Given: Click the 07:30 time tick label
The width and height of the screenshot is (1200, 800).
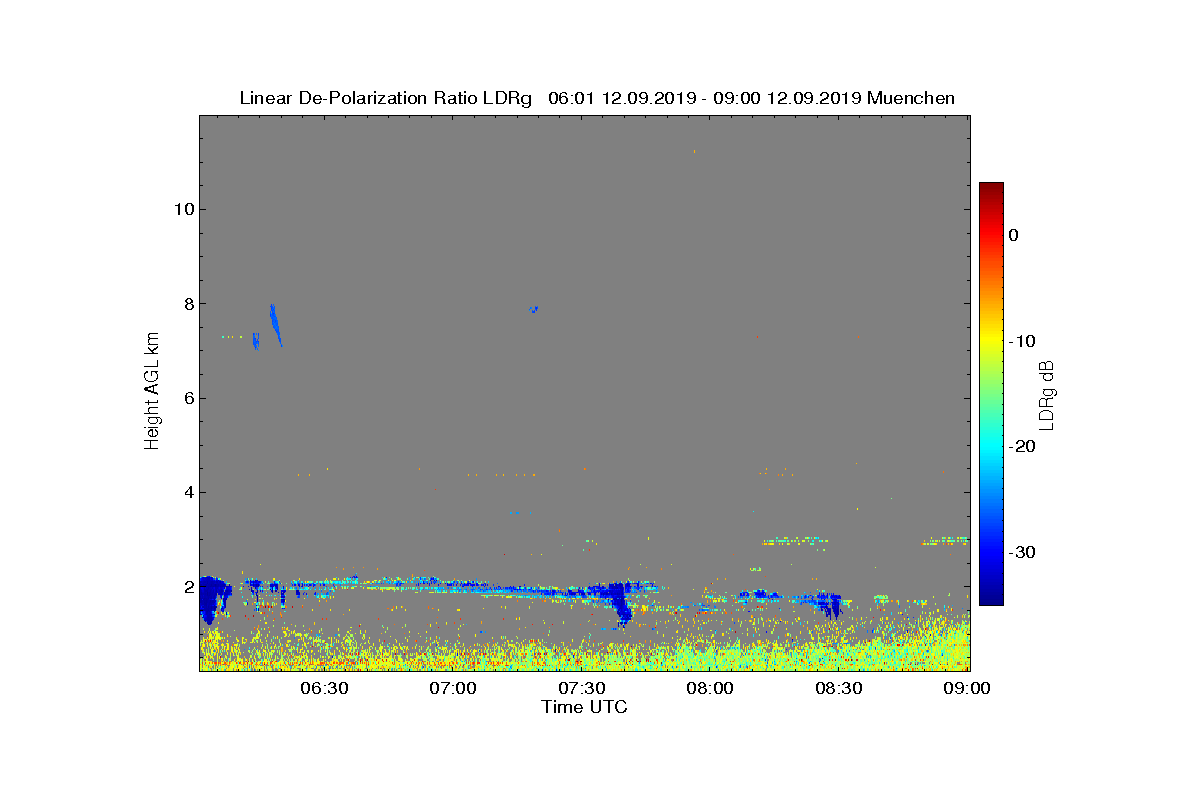Looking at the screenshot, I should point(582,689).
